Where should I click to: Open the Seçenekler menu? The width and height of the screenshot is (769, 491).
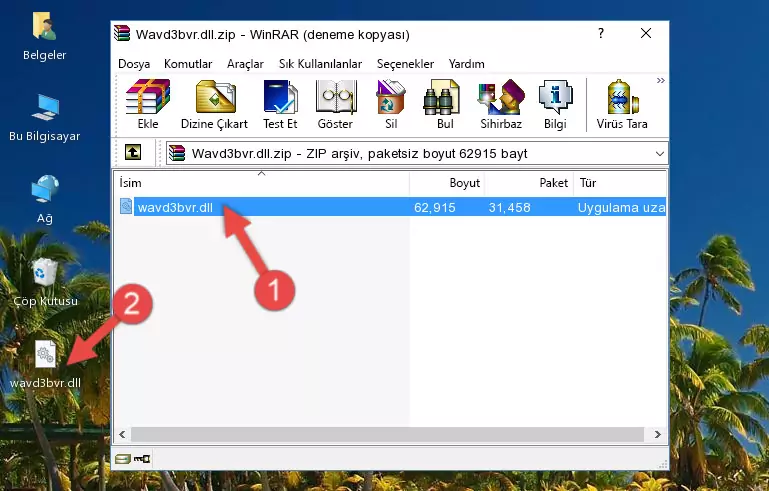pos(405,64)
